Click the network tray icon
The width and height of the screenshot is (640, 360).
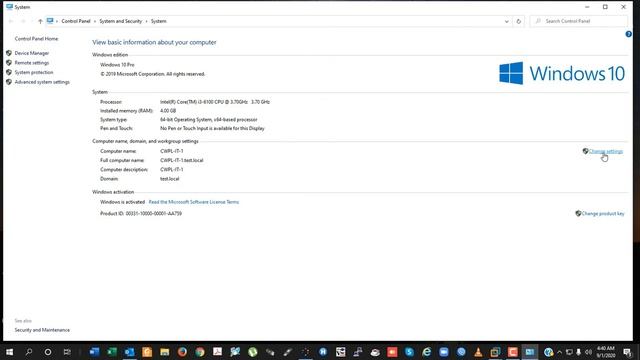(x=569, y=352)
